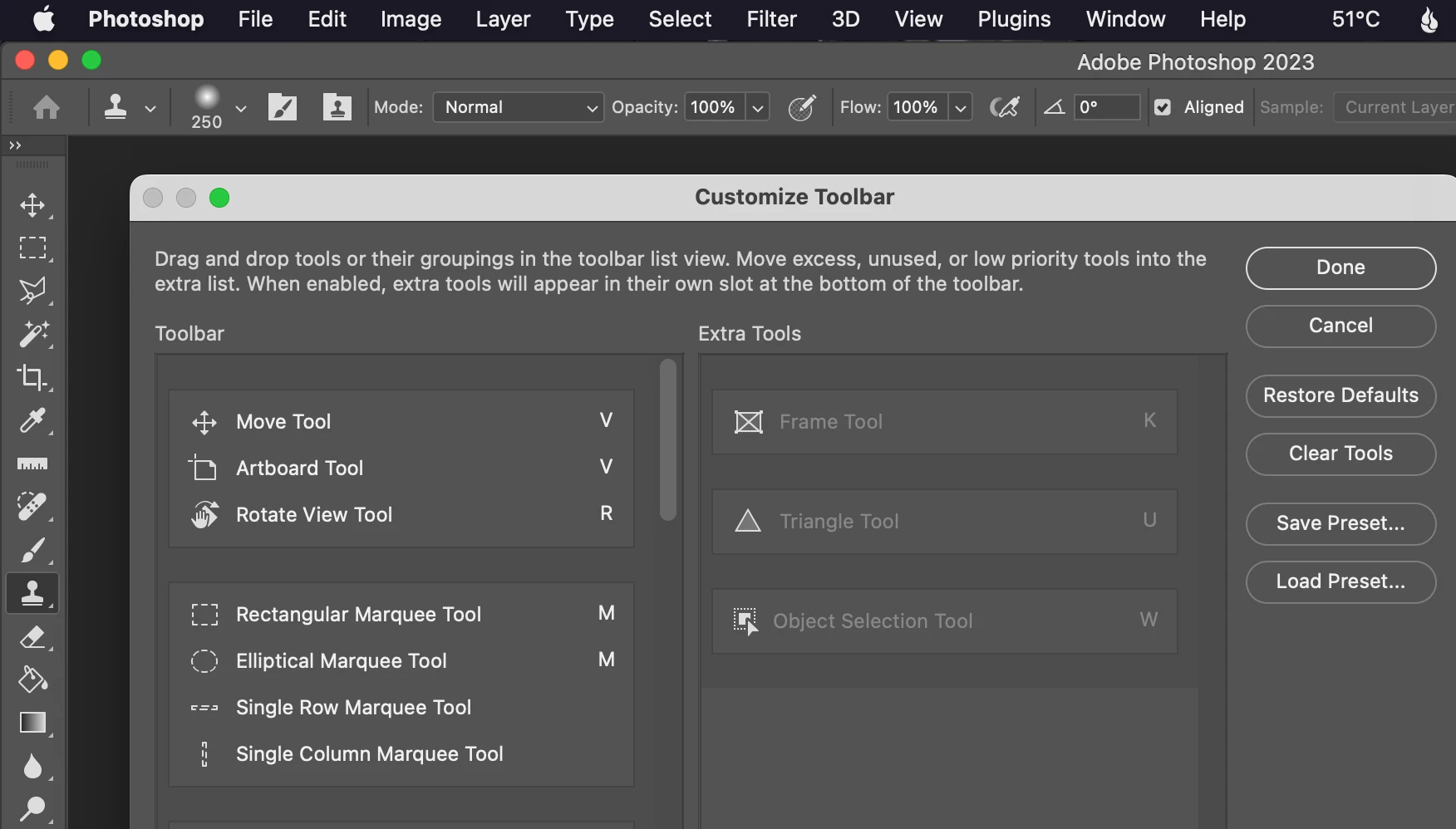Select the Crop tool in left toolbar

(x=32, y=378)
